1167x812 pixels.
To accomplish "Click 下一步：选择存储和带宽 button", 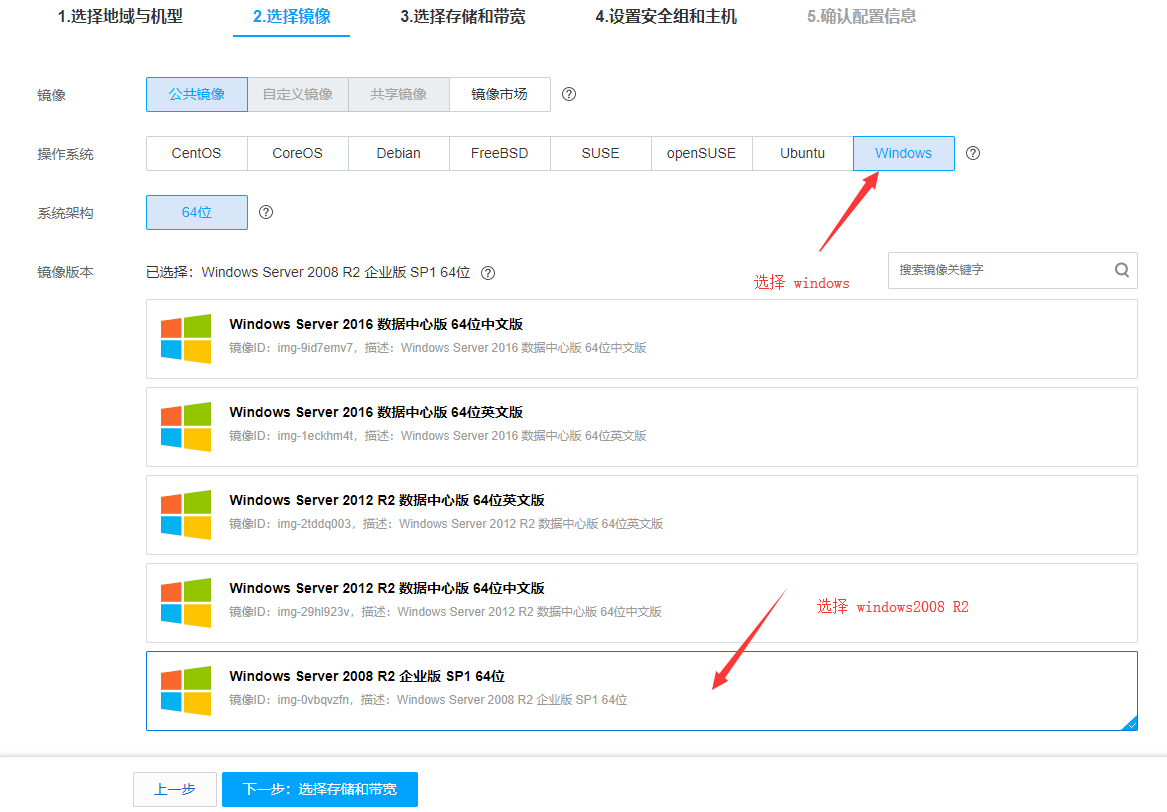I will coord(320,789).
